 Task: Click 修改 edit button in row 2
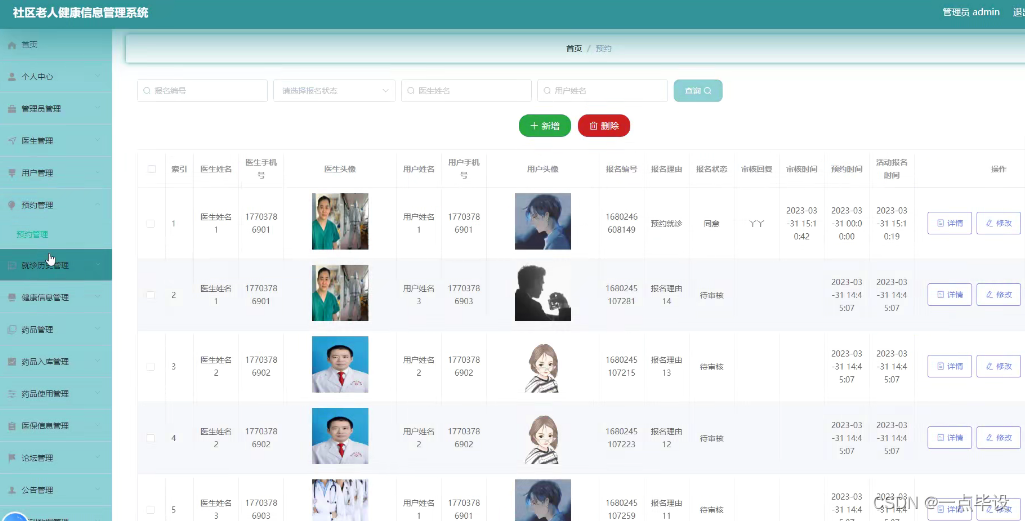pos(998,295)
